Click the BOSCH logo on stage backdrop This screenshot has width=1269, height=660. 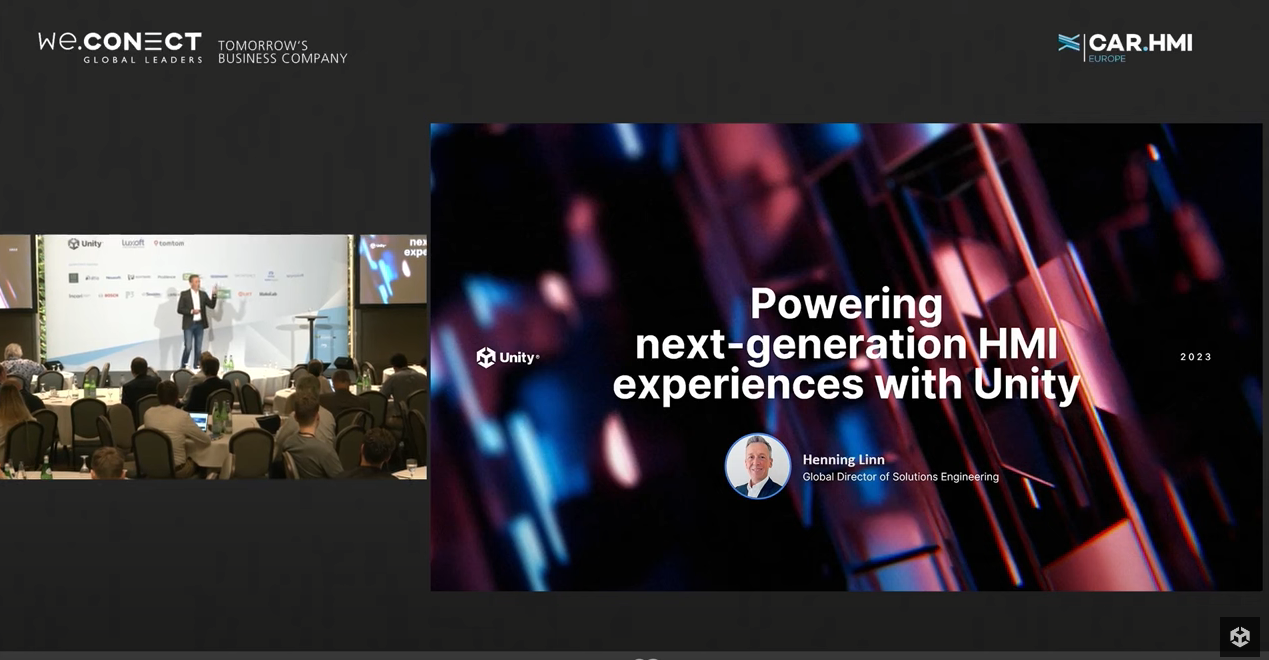coord(109,295)
